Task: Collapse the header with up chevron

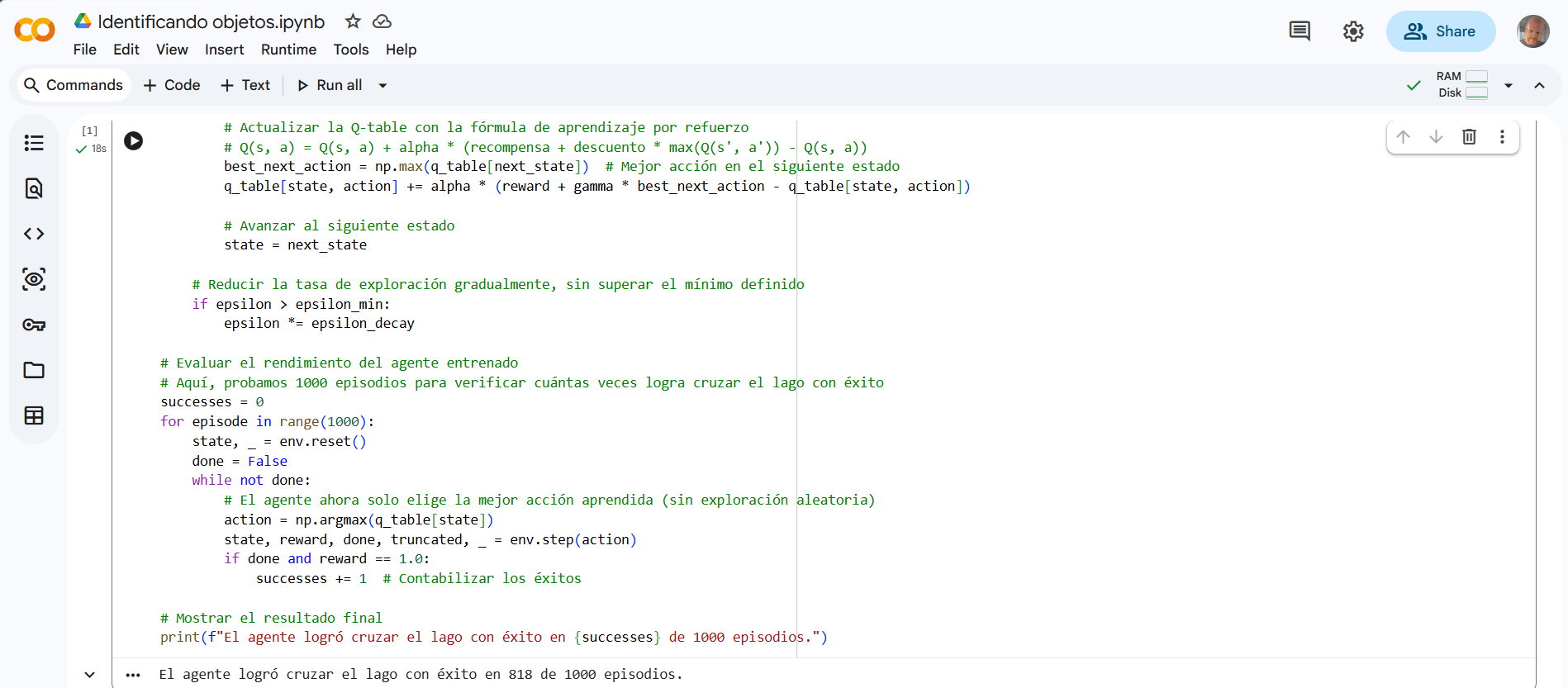Action: click(1539, 85)
